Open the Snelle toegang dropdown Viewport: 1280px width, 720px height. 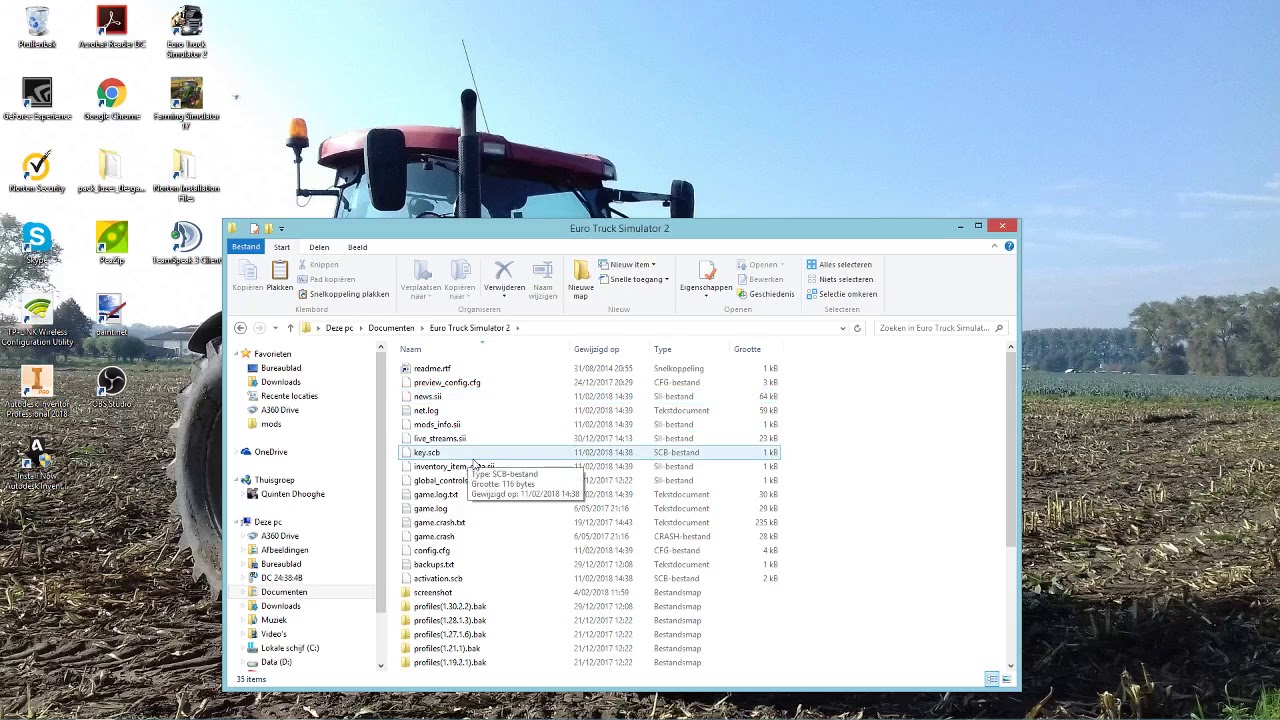click(634, 279)
